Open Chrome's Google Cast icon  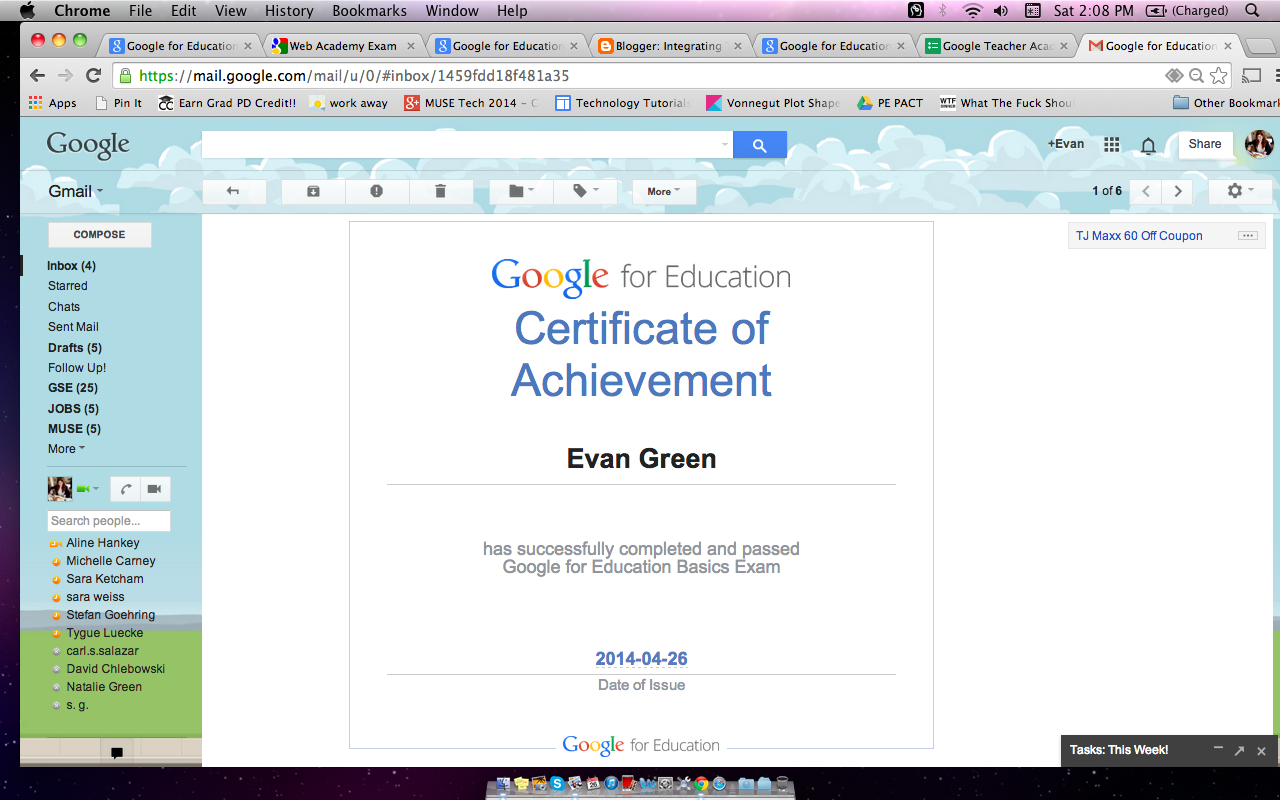point(1251,74)
